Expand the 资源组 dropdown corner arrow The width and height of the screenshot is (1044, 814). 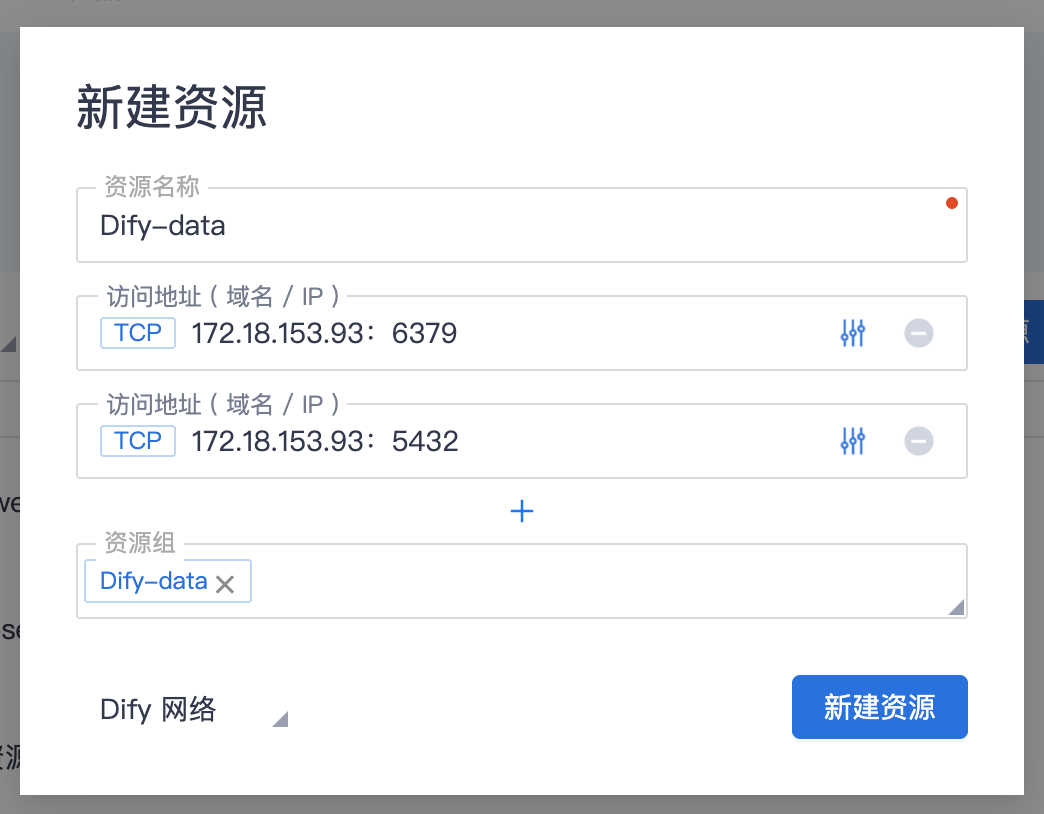tap(955, 606)
